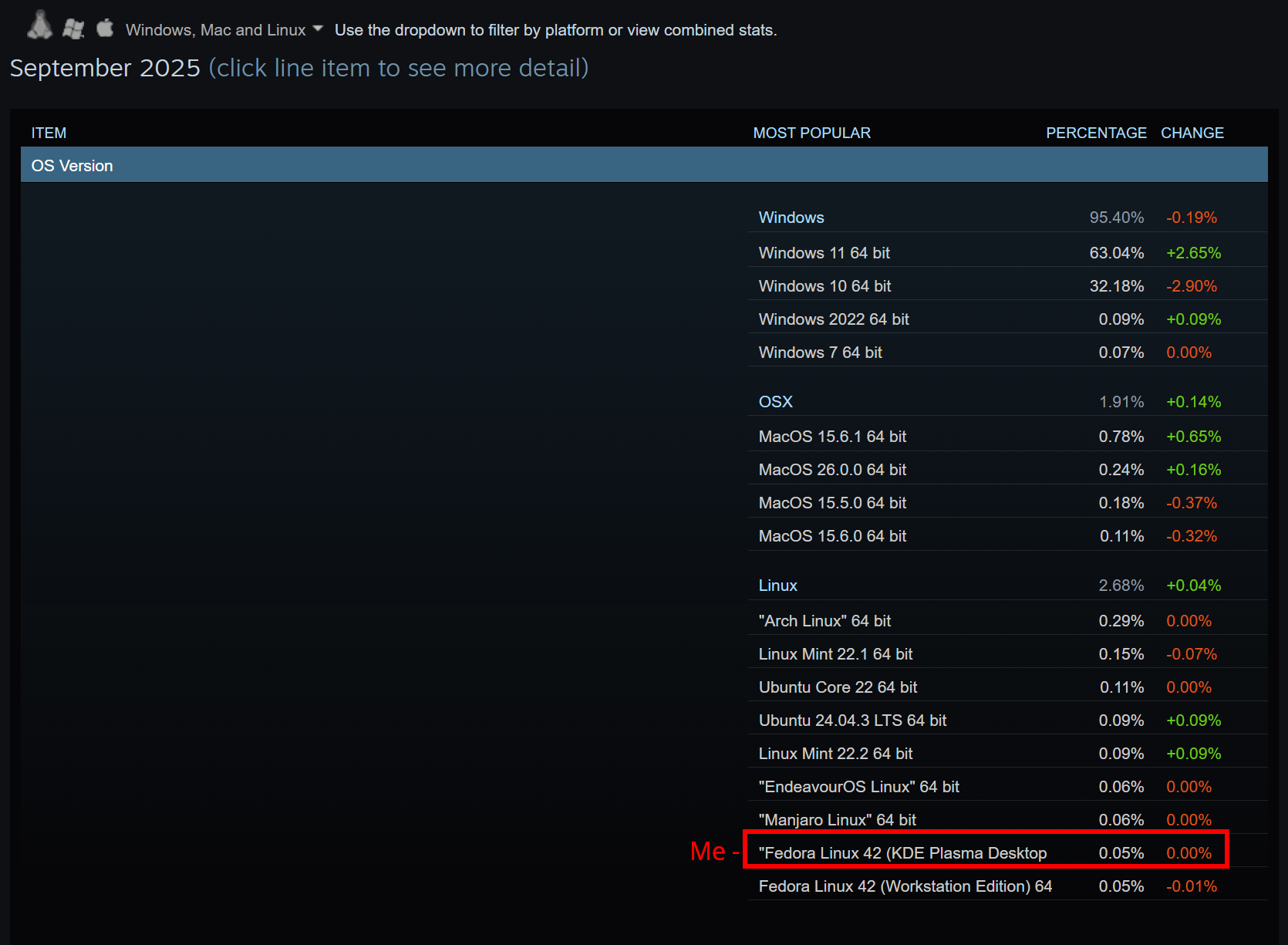Click the 63.04% Windows 11 percentage

click(1116, 253)
